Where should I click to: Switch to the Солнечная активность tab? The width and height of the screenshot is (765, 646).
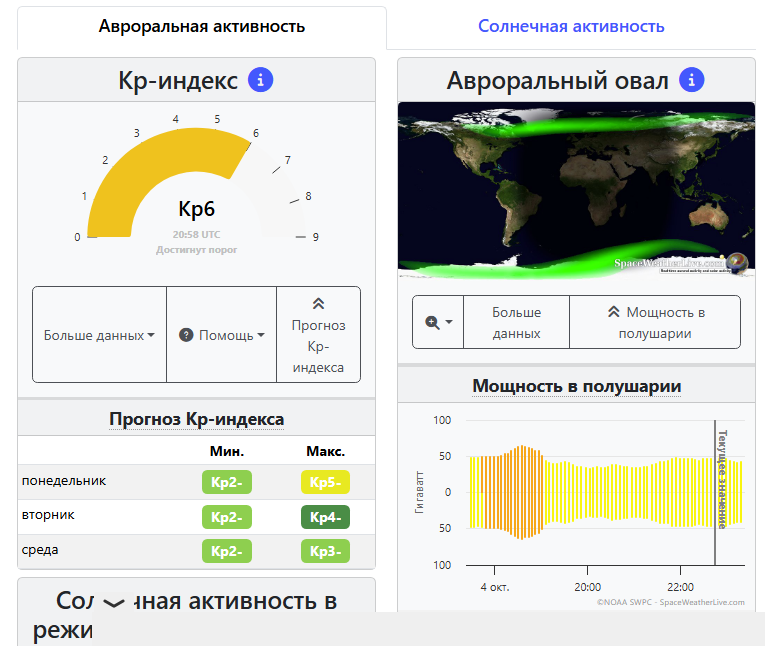point(571,27)
